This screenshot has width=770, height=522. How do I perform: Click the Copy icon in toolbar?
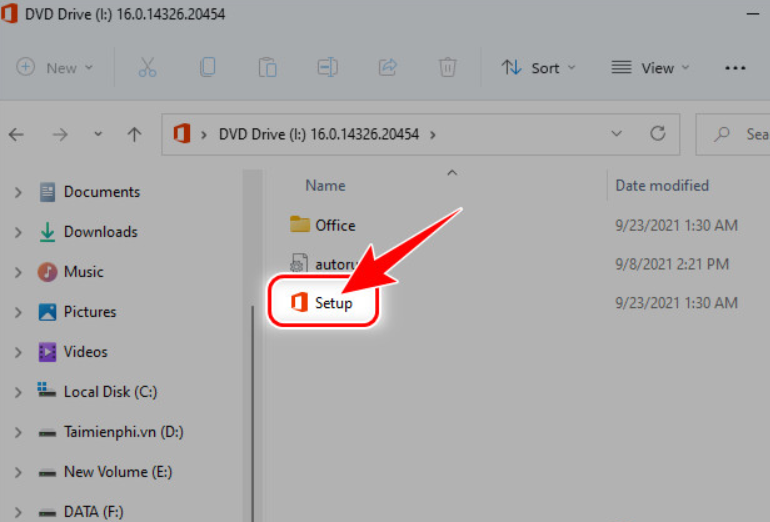coord(207,67)
